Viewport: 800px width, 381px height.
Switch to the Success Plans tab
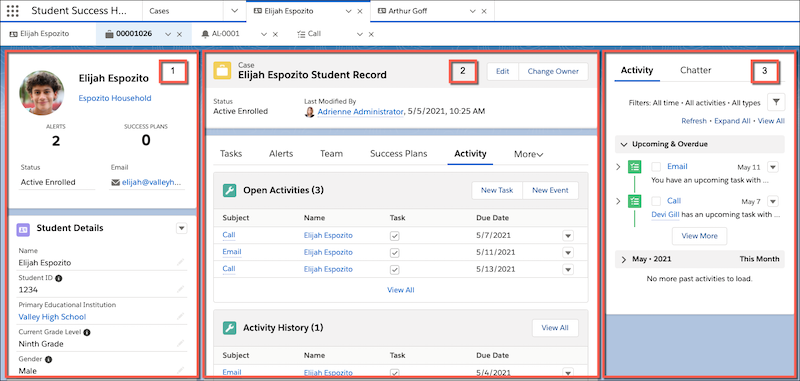[398, 154]
